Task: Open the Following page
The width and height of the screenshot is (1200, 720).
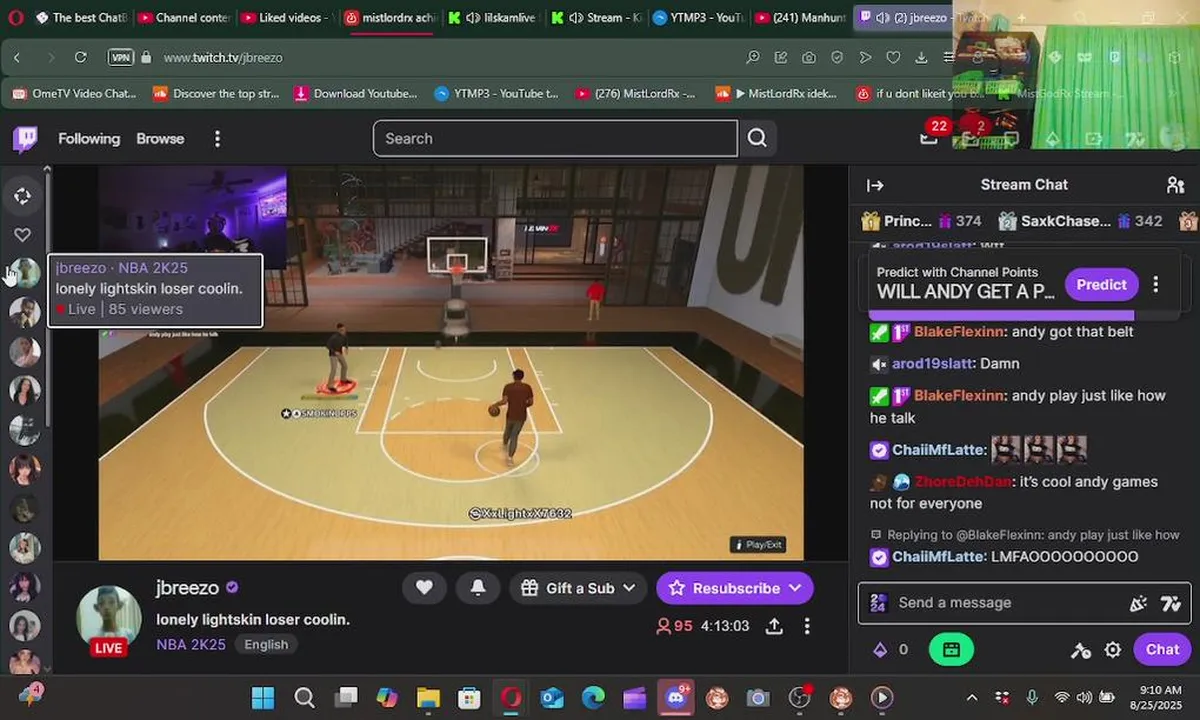Action: 89,139
